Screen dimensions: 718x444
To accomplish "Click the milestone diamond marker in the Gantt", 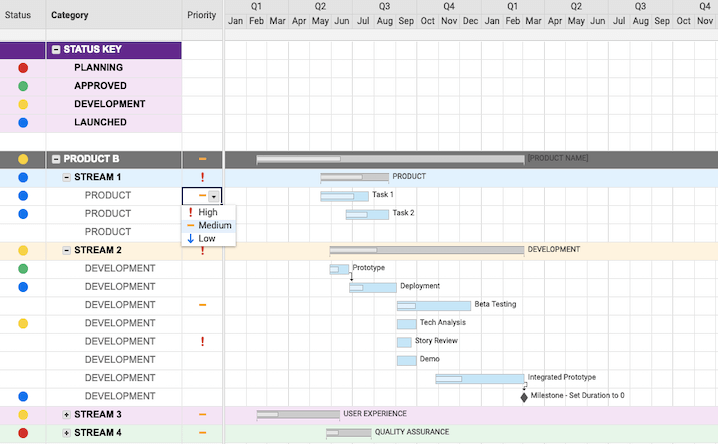I will (523, 396).
